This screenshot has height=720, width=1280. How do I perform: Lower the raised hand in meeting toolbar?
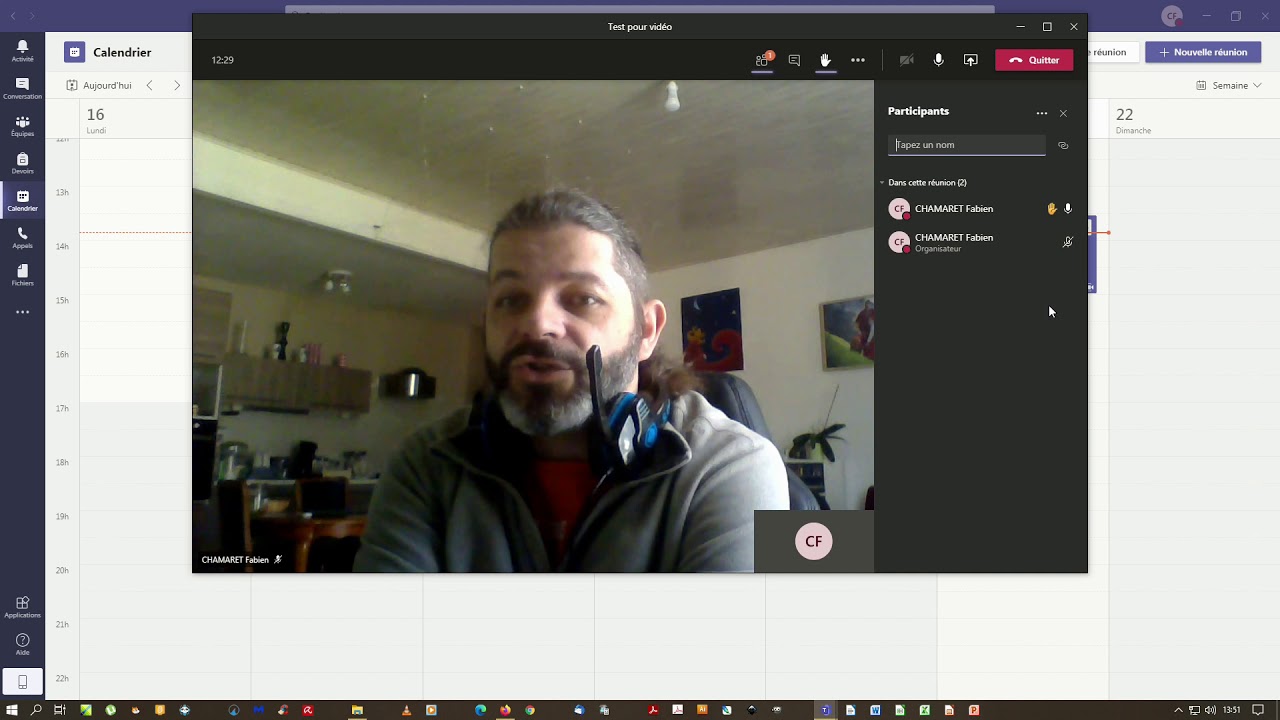click(825, 60)
